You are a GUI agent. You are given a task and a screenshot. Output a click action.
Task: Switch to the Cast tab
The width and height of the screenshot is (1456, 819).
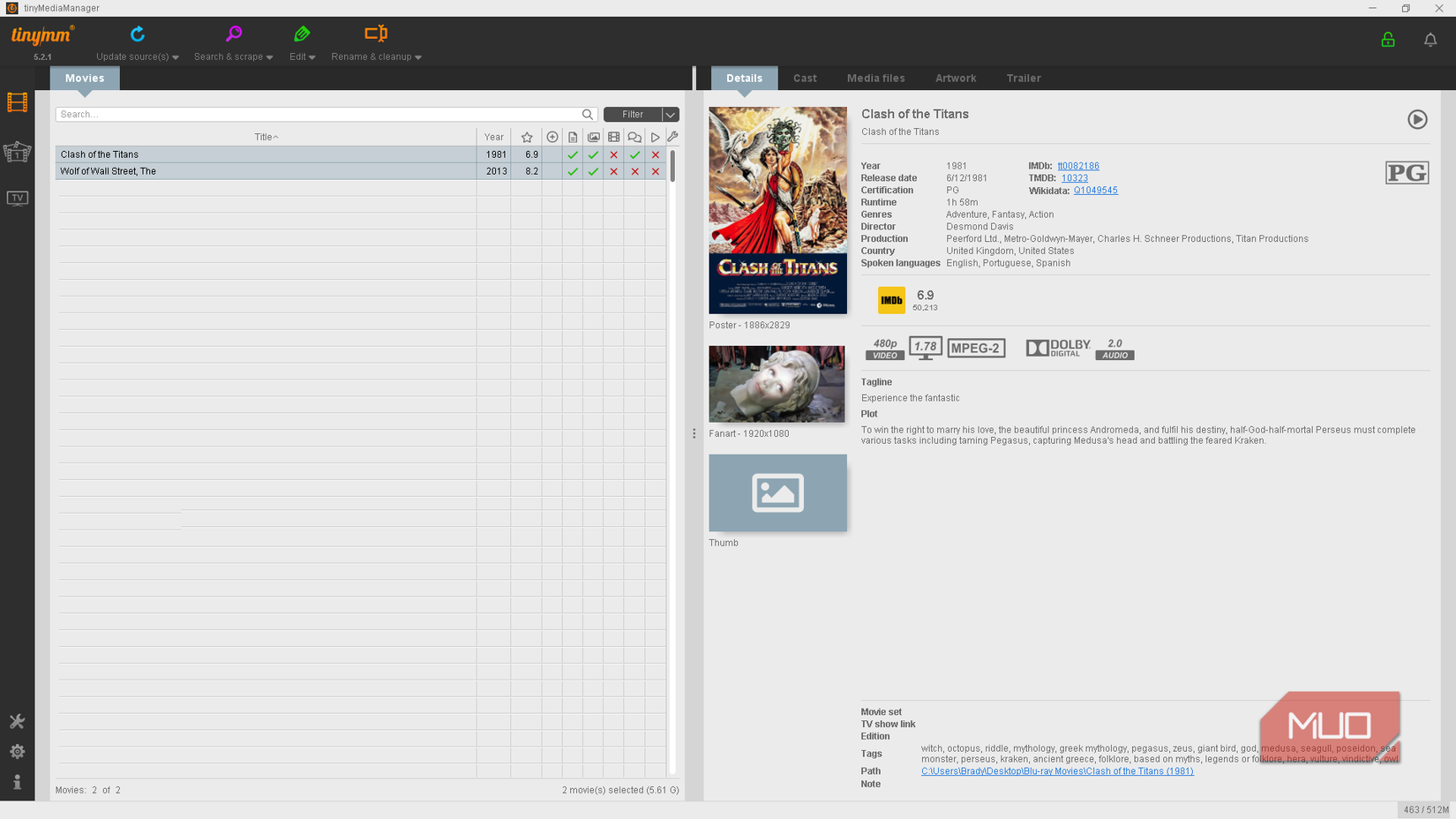(804, 79)
